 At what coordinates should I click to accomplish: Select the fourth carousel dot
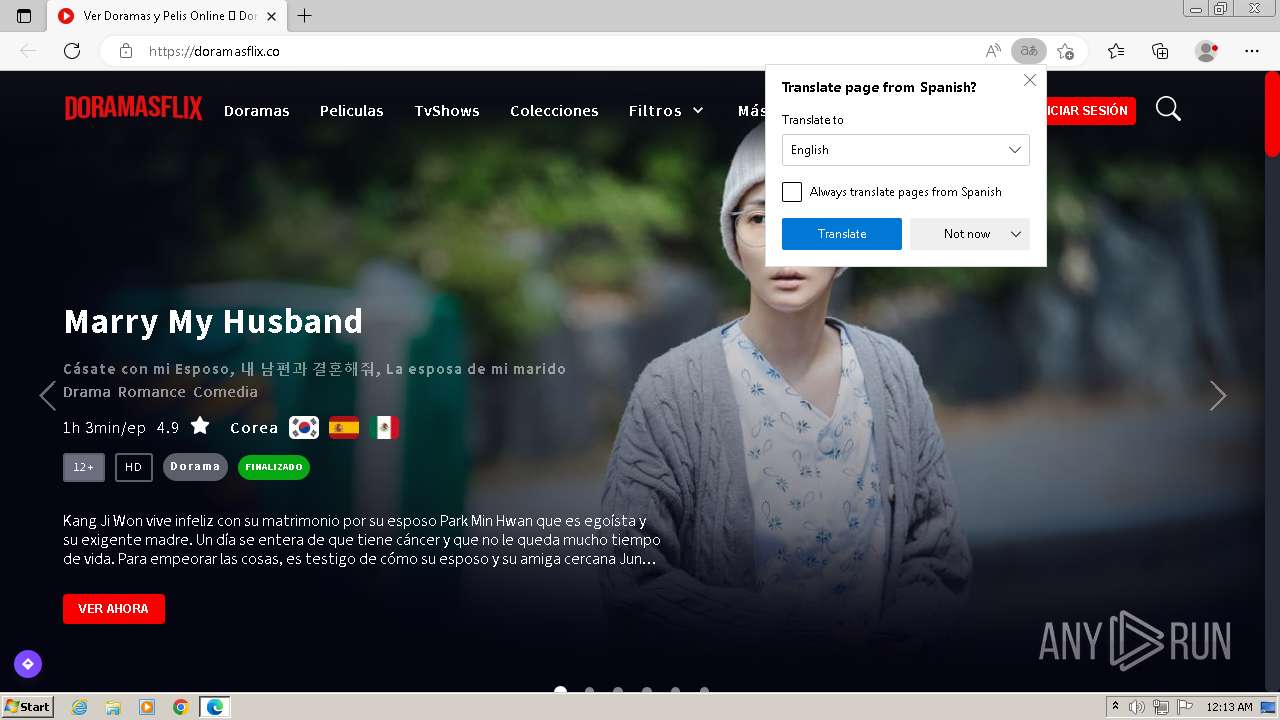647,690
